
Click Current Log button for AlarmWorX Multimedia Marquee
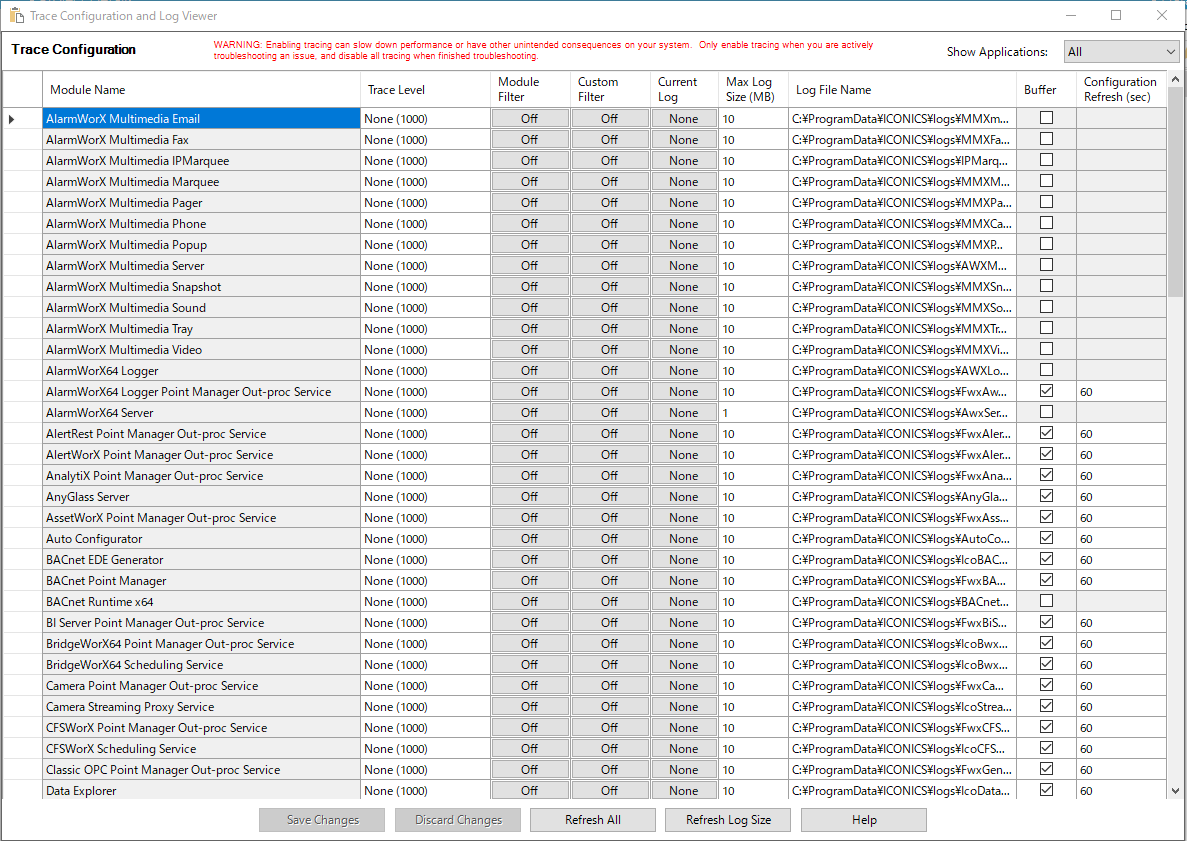[x=684, y=182]
